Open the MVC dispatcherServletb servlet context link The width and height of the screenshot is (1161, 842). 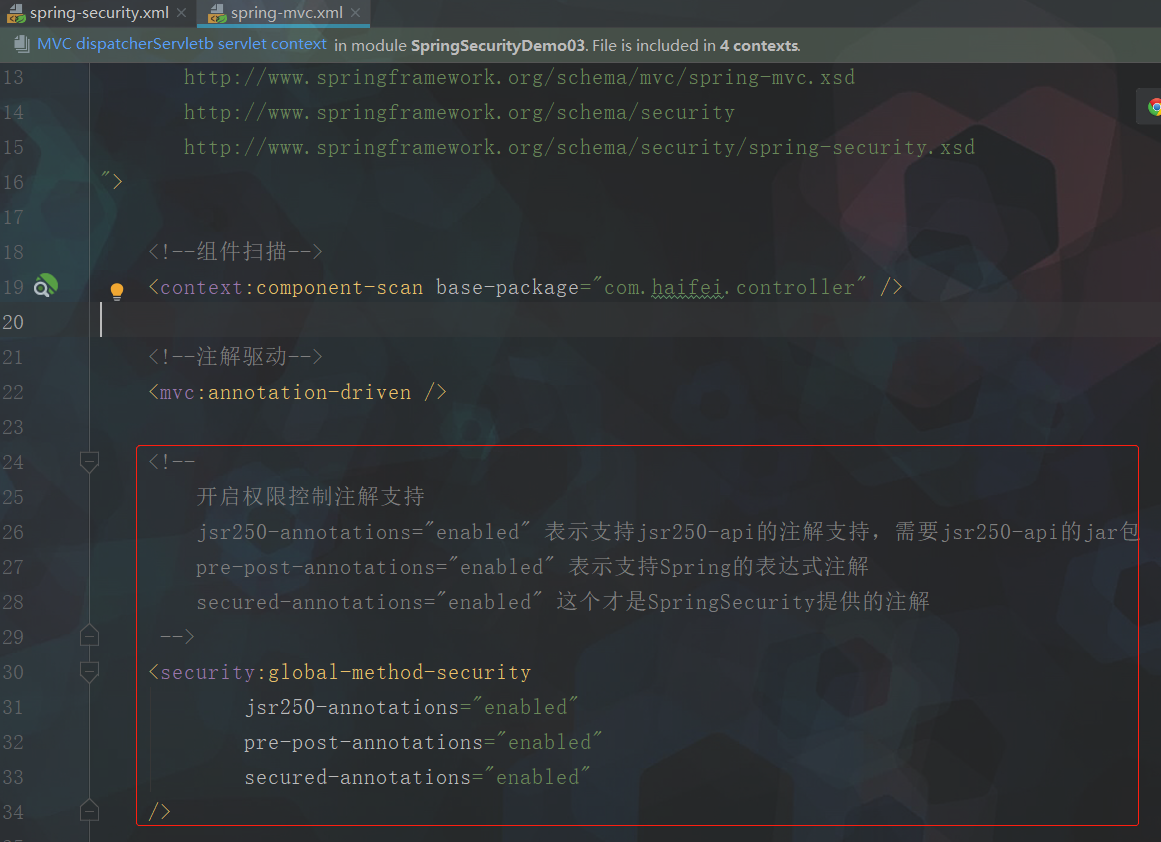(181, 44)
